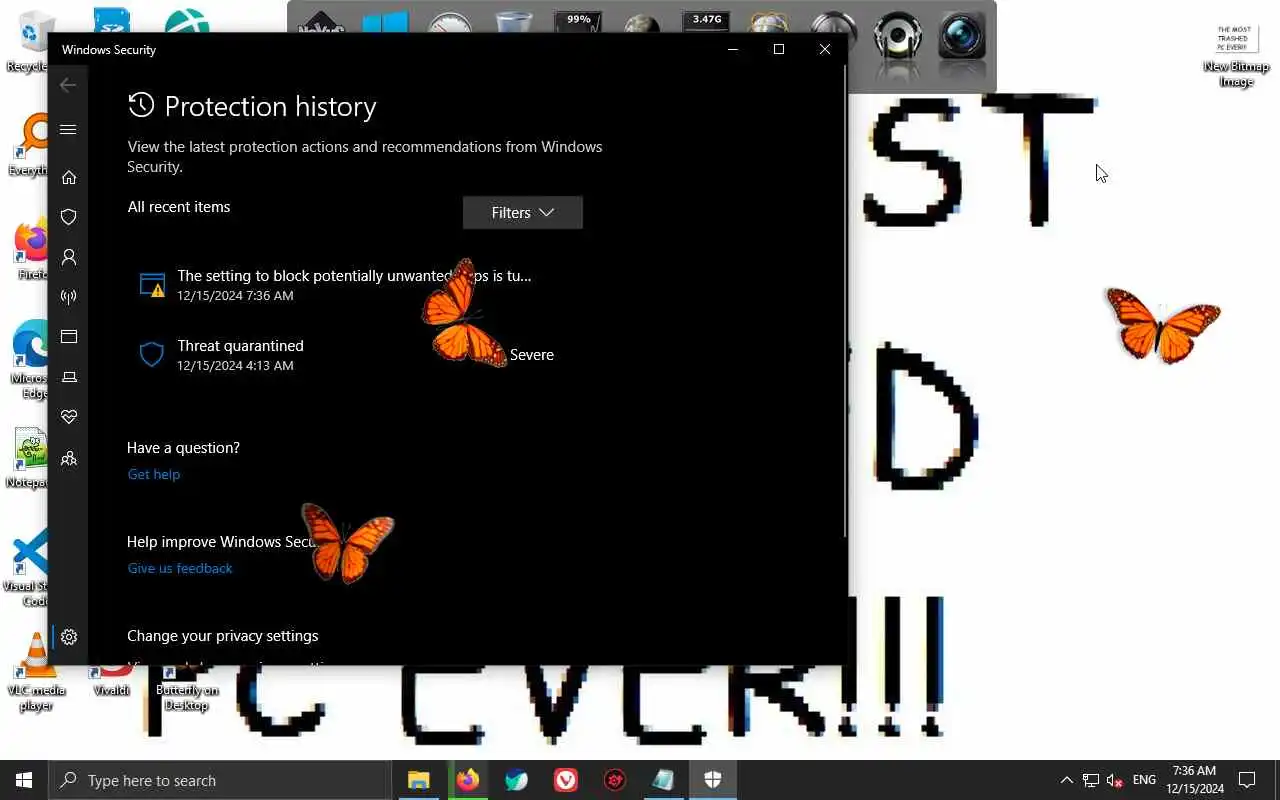The width and height of the screenshot is (1280, 800).
Task: Click the Protection history heading icon
Action: 141,105
